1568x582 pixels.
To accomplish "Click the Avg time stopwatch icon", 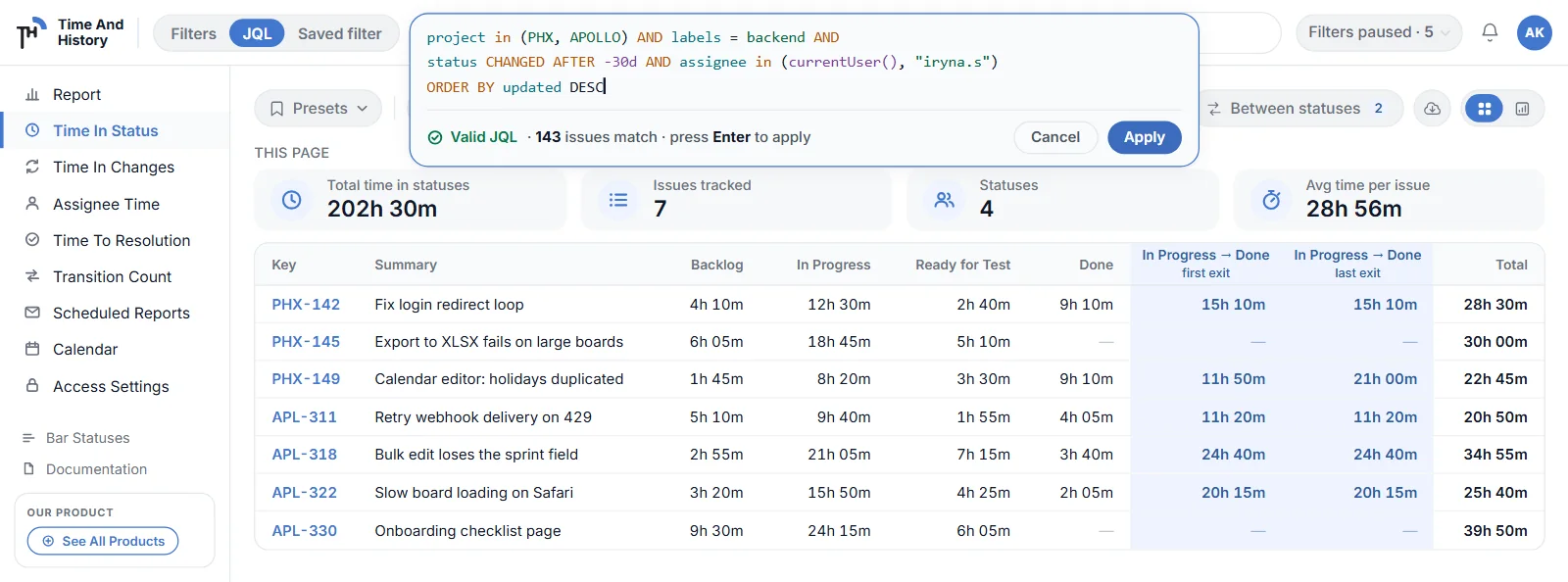I will 1271,200.
